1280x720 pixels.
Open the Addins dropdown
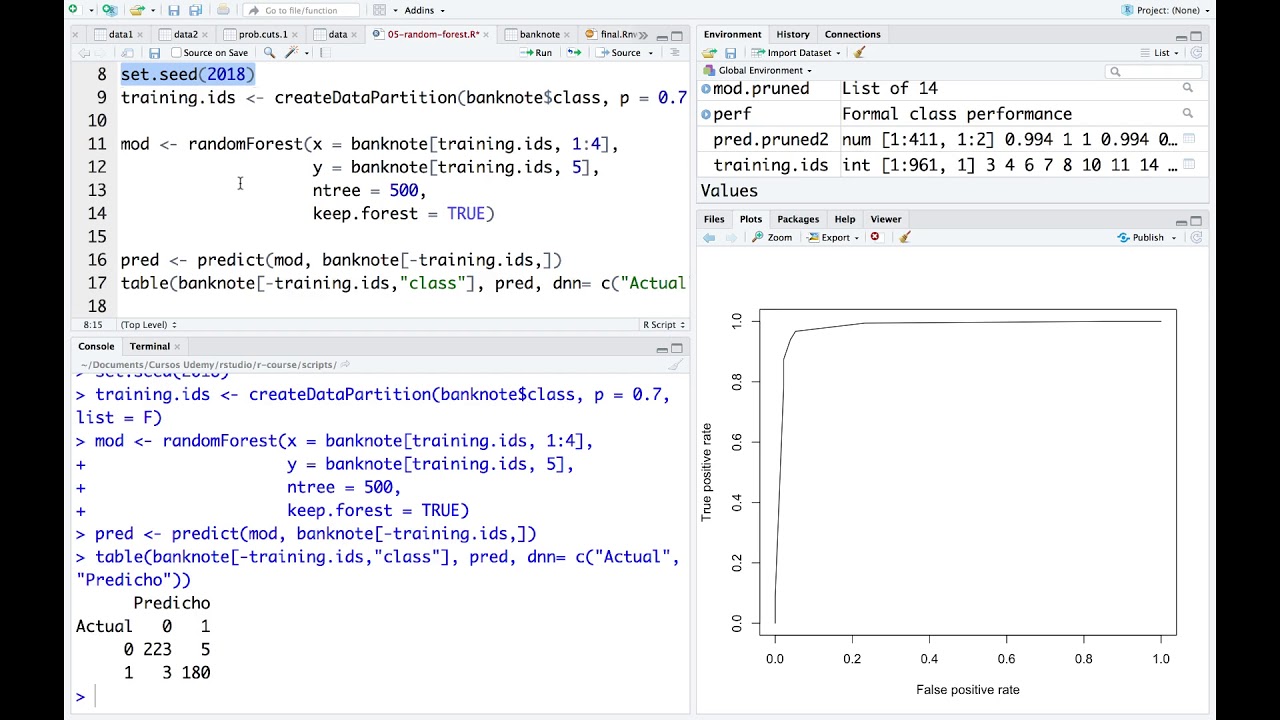(x=424, y=10)
